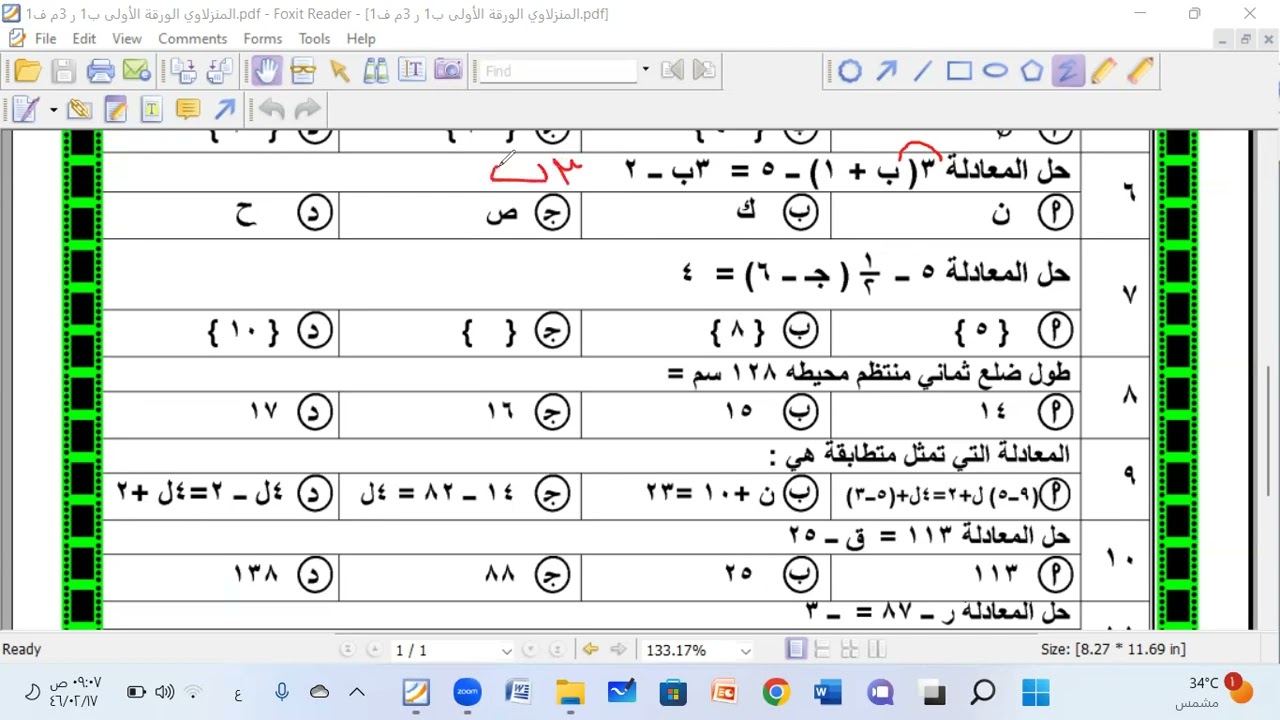Click Find Previous next to Find box
The image size is (1280, 720).
pos(672,70)
